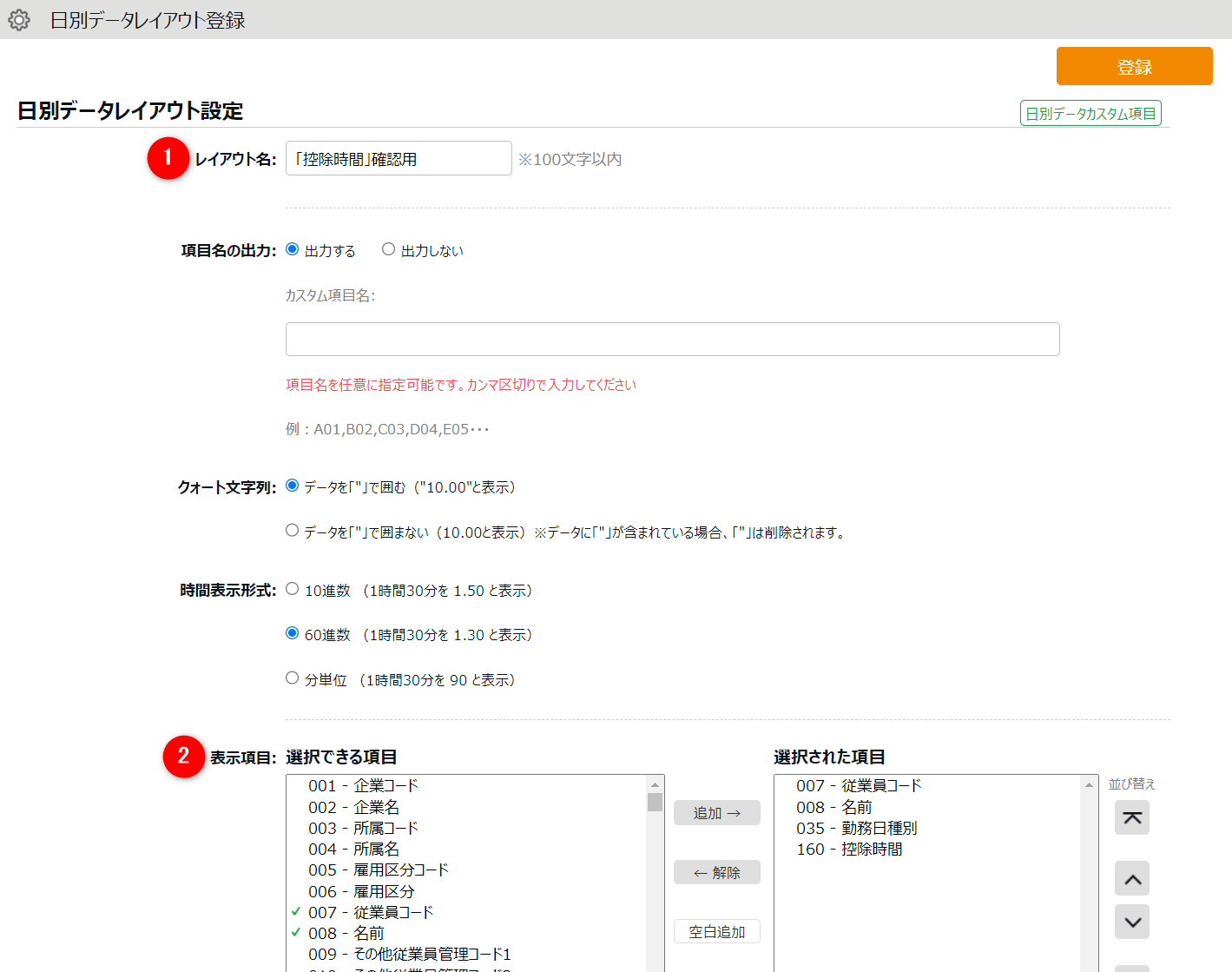
Task: Move selected item up one position
Action: pos(1132,879)
